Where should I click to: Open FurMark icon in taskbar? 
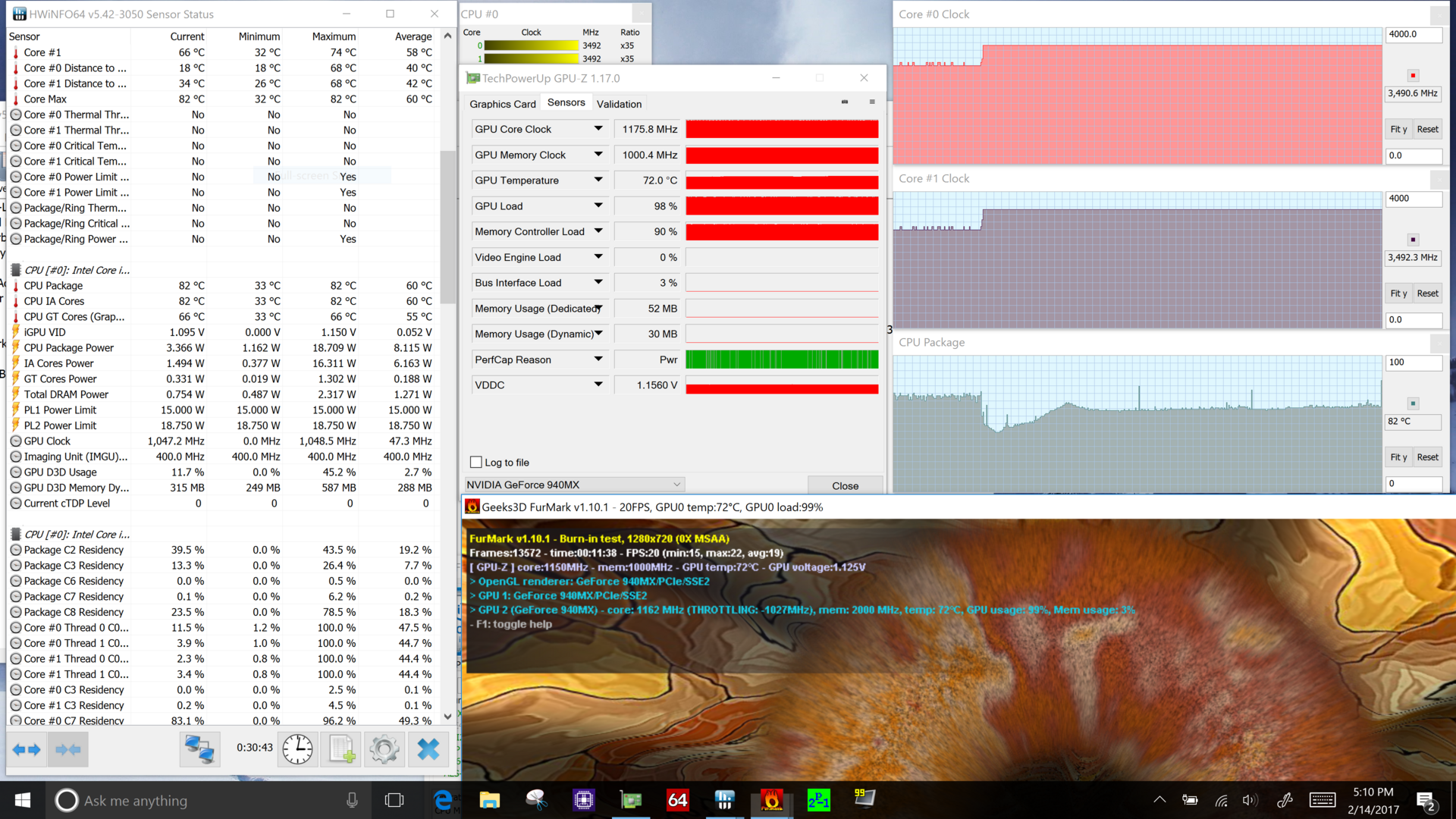[771, 800]
